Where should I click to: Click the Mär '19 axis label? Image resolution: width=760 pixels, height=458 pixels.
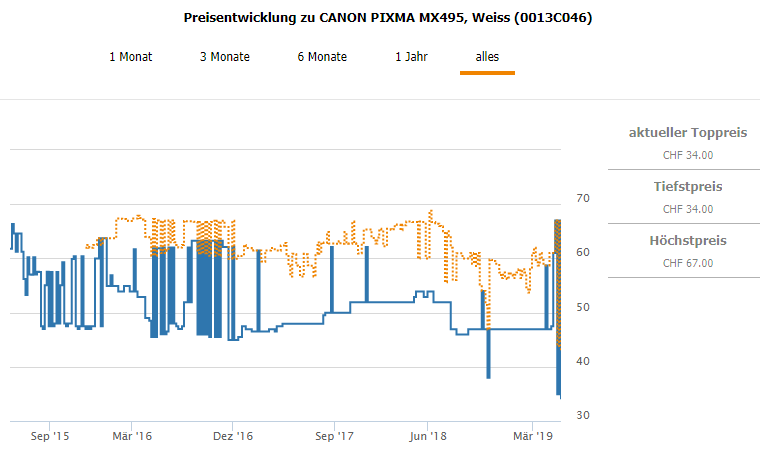click(x=532, y=437)
